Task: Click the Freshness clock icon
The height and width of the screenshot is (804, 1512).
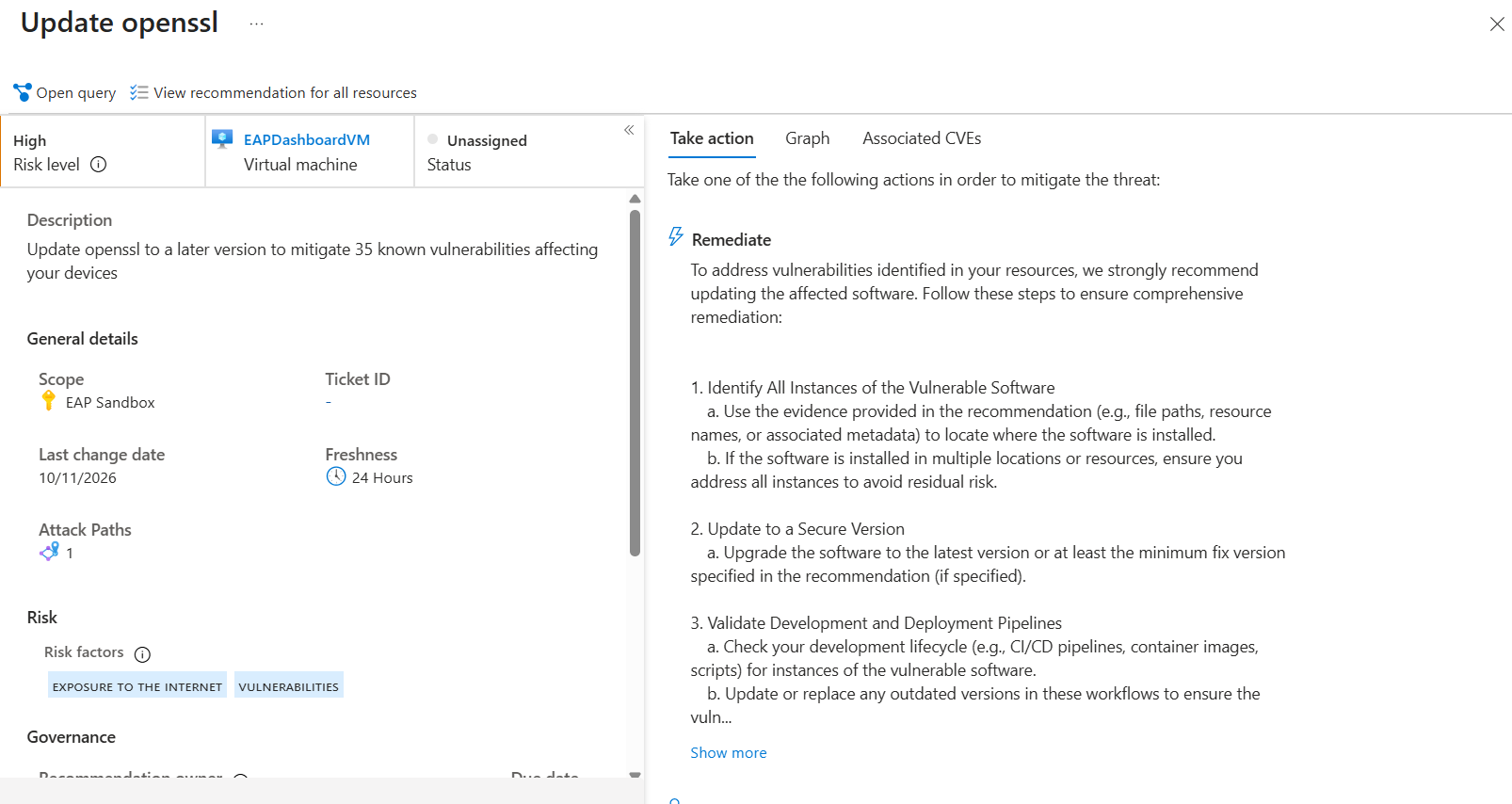Action: coord(336,476)
